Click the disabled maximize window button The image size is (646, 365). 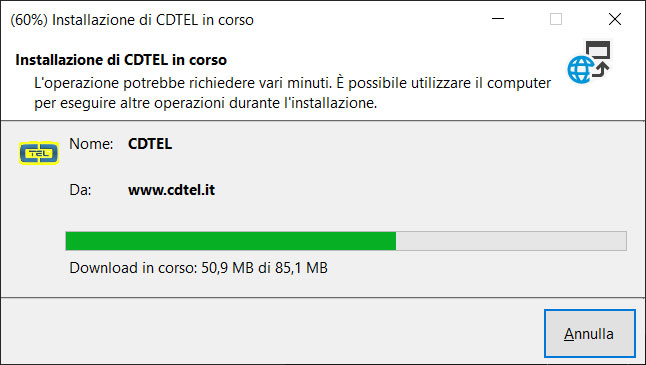pyautogui.click(x=556, y=19)
